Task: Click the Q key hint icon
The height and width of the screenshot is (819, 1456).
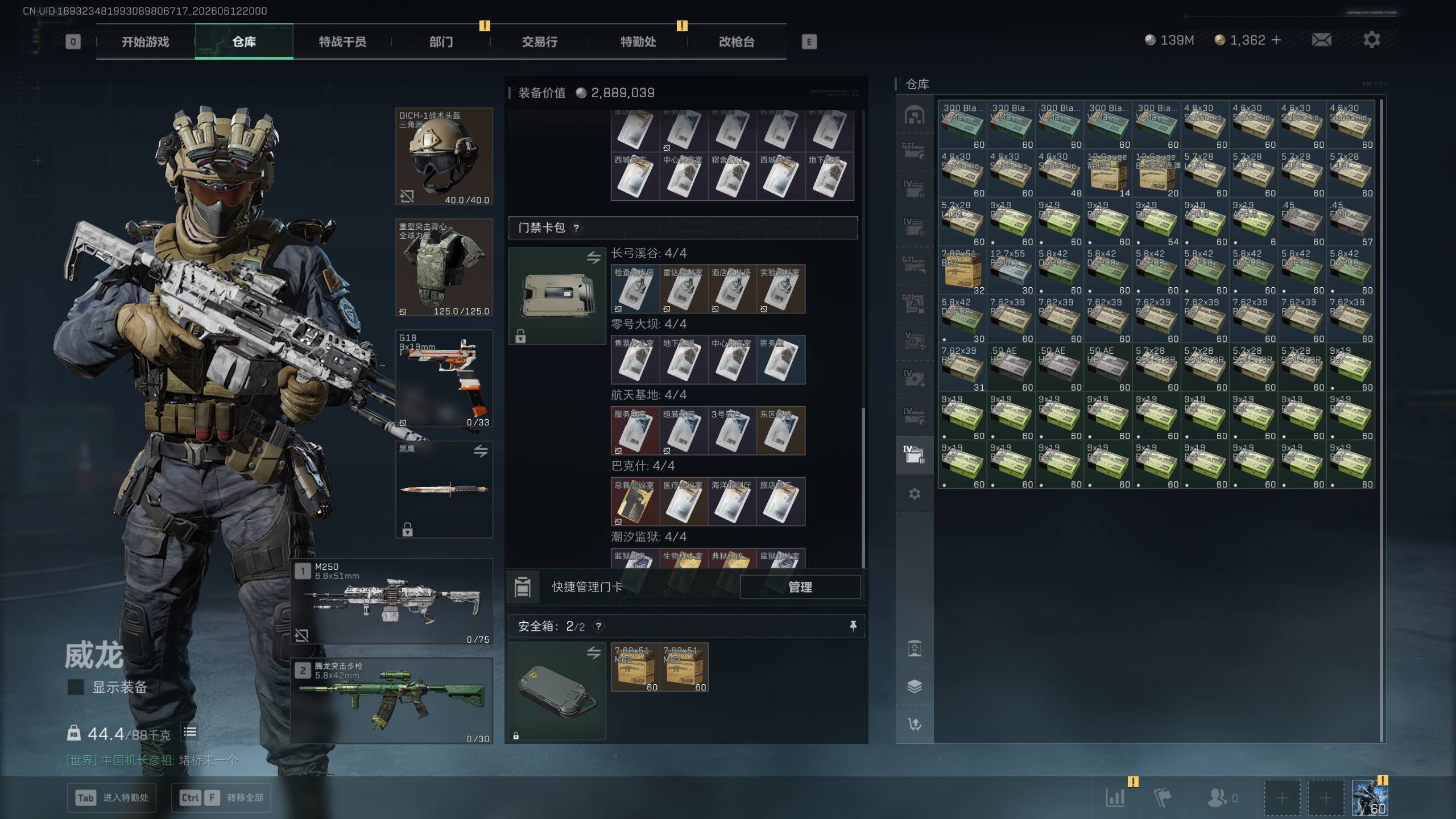Action: pyautogui.click(x=73, y=42)
